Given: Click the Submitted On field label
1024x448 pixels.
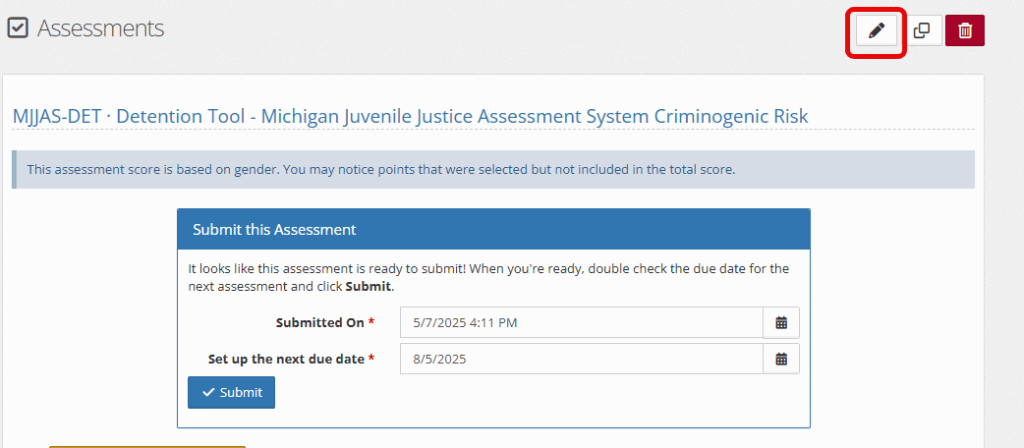Looking at the screenshot, I should [320, 323].
